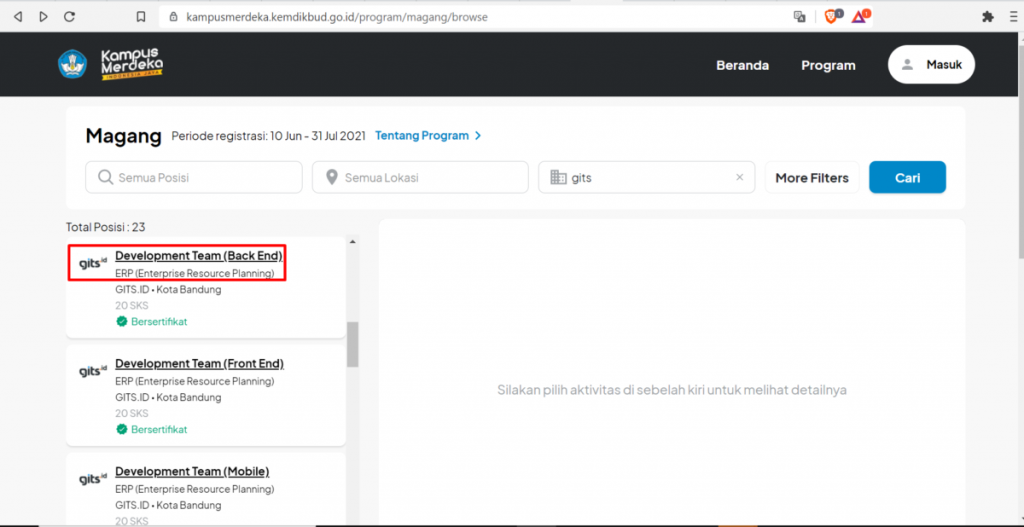Image resolution: width=1024 pixels, height=527 pixels.
Task: Click the Cari search button
Action: point(907,178)
